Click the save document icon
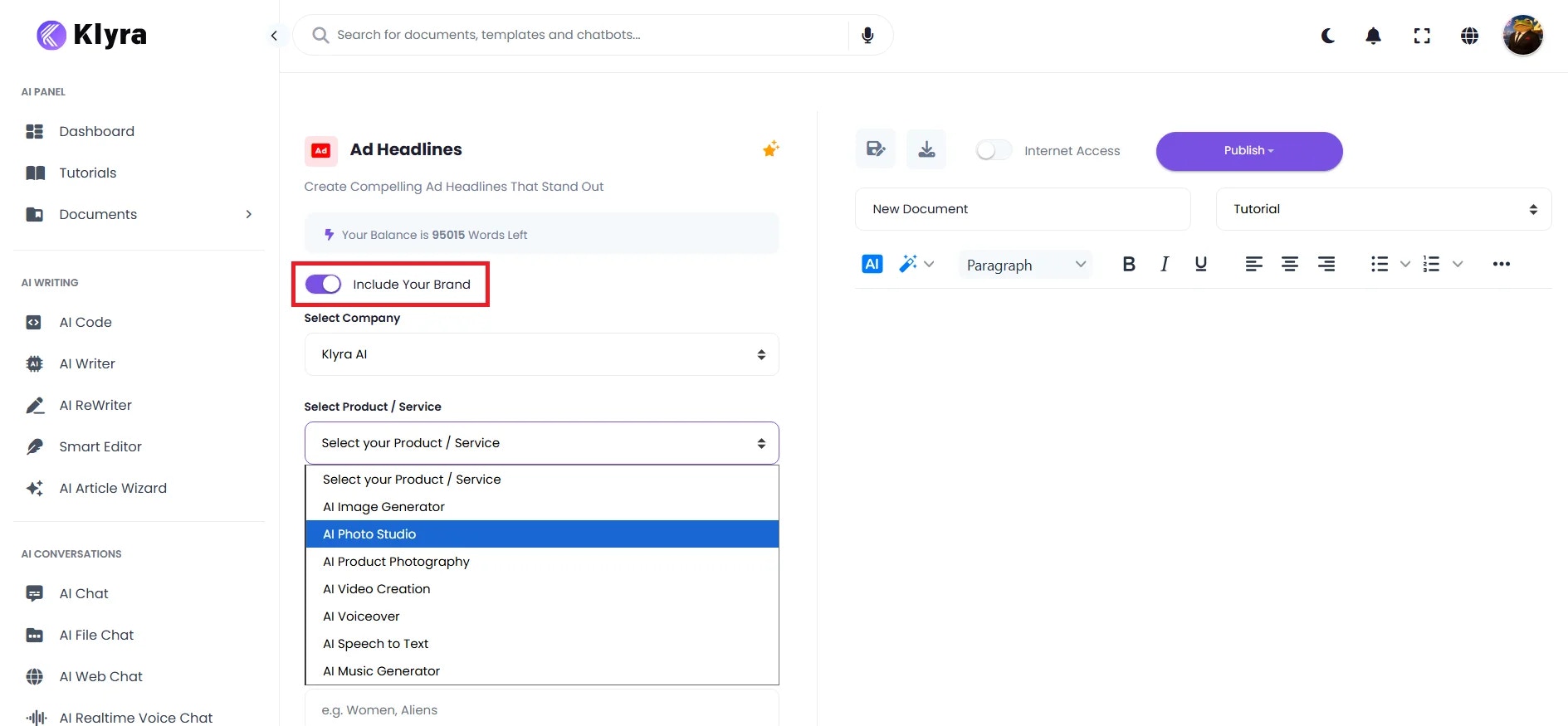This screenshot has width=1568, height=726. coord(876,149)
